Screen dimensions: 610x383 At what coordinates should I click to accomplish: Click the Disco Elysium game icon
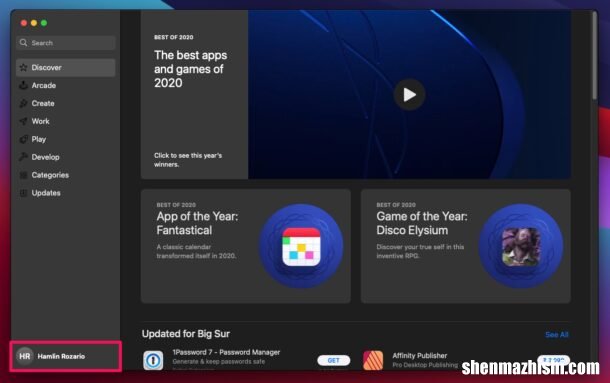click(521, 247)
